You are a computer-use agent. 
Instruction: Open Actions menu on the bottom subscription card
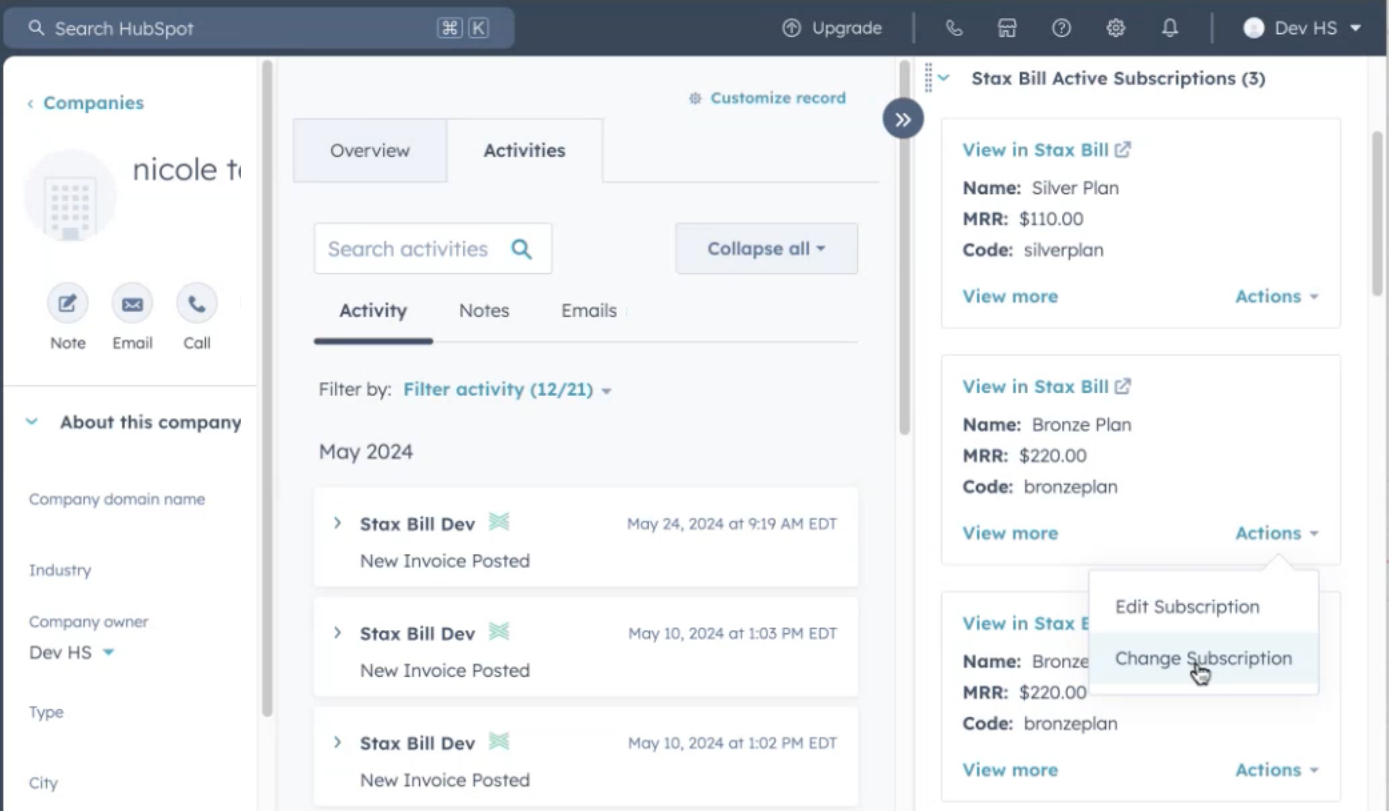[1277, 770]
